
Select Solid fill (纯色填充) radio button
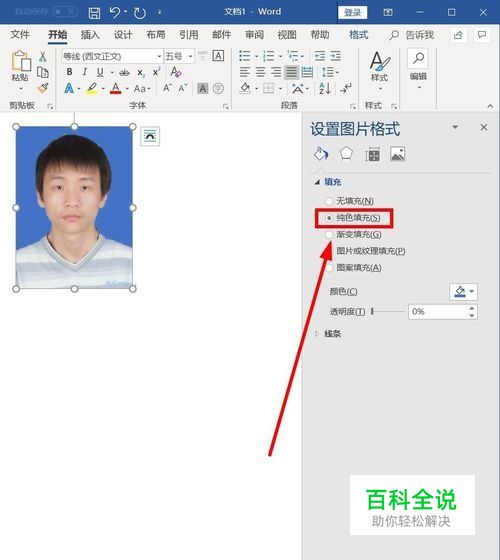tap(329, 218)
